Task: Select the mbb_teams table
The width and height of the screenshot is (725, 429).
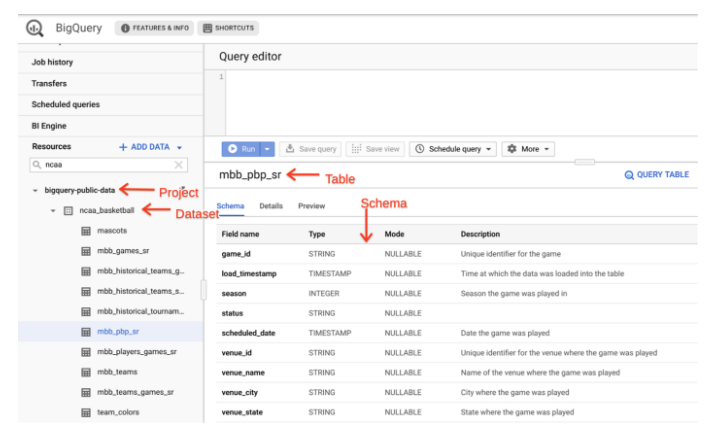Action: (x=117, y=372)
